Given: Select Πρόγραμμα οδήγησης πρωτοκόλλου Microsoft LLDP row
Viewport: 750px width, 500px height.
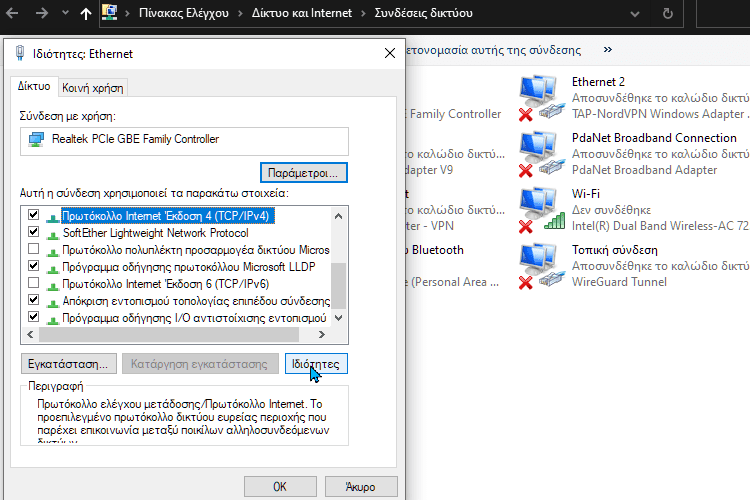Looking at the screenshot, I should (188, 267).
